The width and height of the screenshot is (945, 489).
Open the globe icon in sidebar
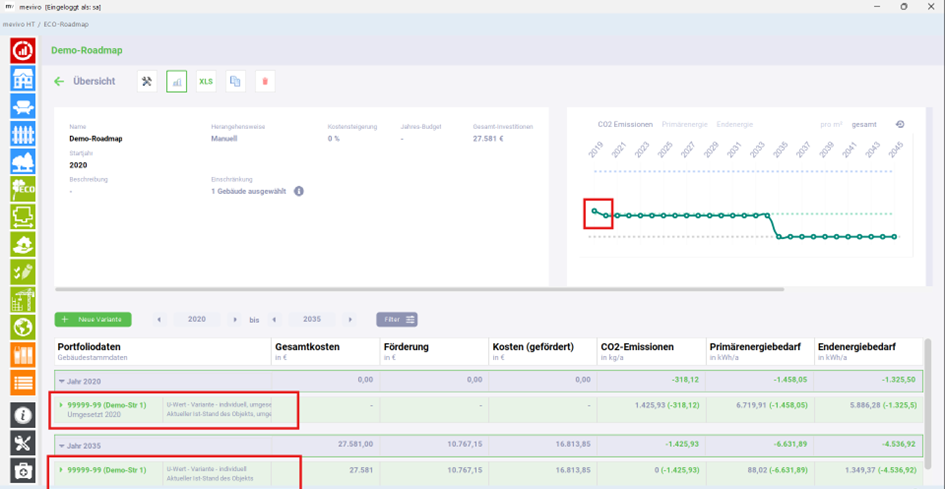(23, 327)
